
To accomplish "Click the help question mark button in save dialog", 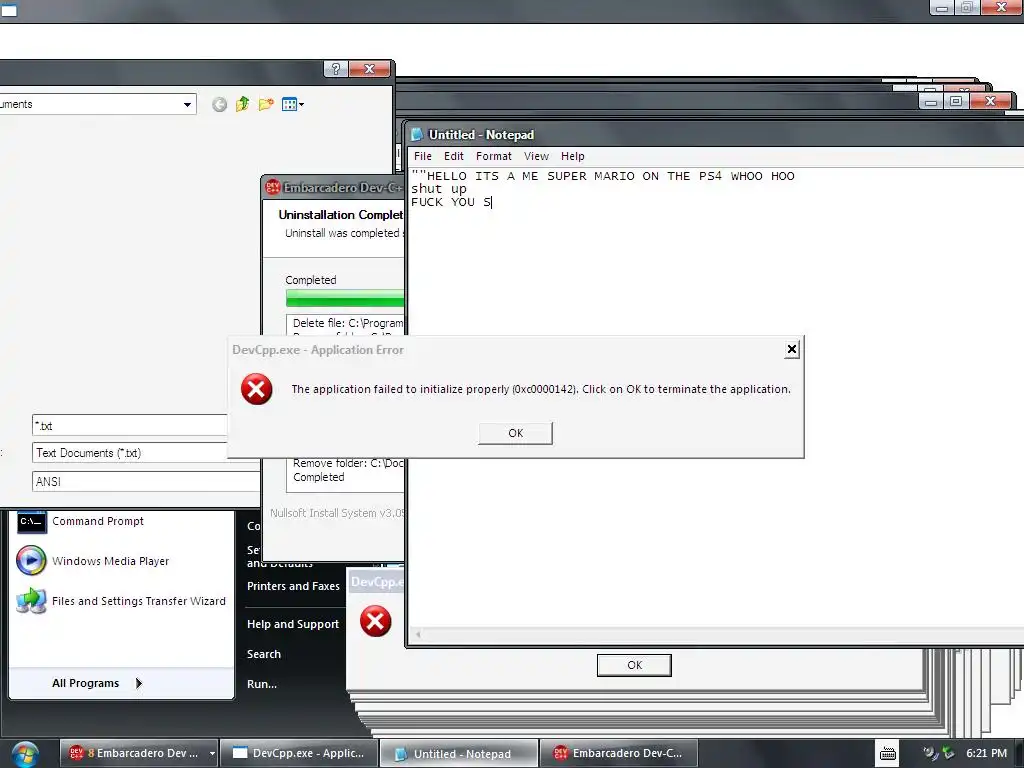I will pyautogui.click(x=335, y=69).
